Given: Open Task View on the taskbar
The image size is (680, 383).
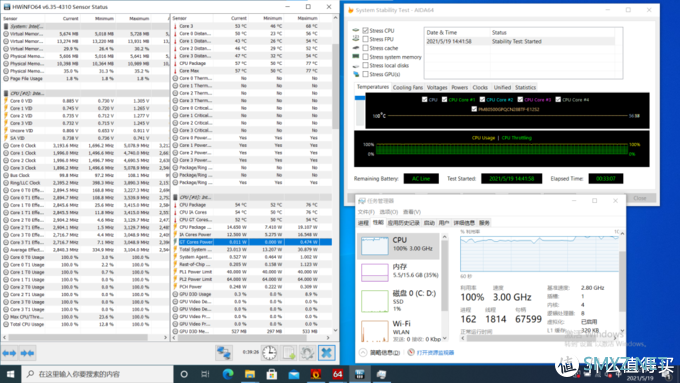Looking at the screenshot, I should [x=205, y=374].
